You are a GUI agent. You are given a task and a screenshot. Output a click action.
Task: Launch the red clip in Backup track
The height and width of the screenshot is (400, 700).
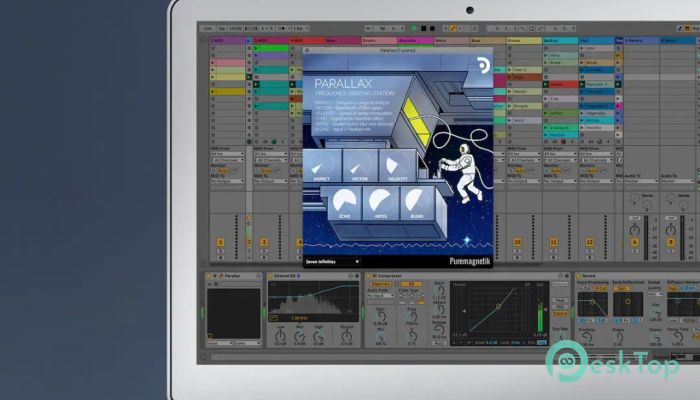coord(561,84)
